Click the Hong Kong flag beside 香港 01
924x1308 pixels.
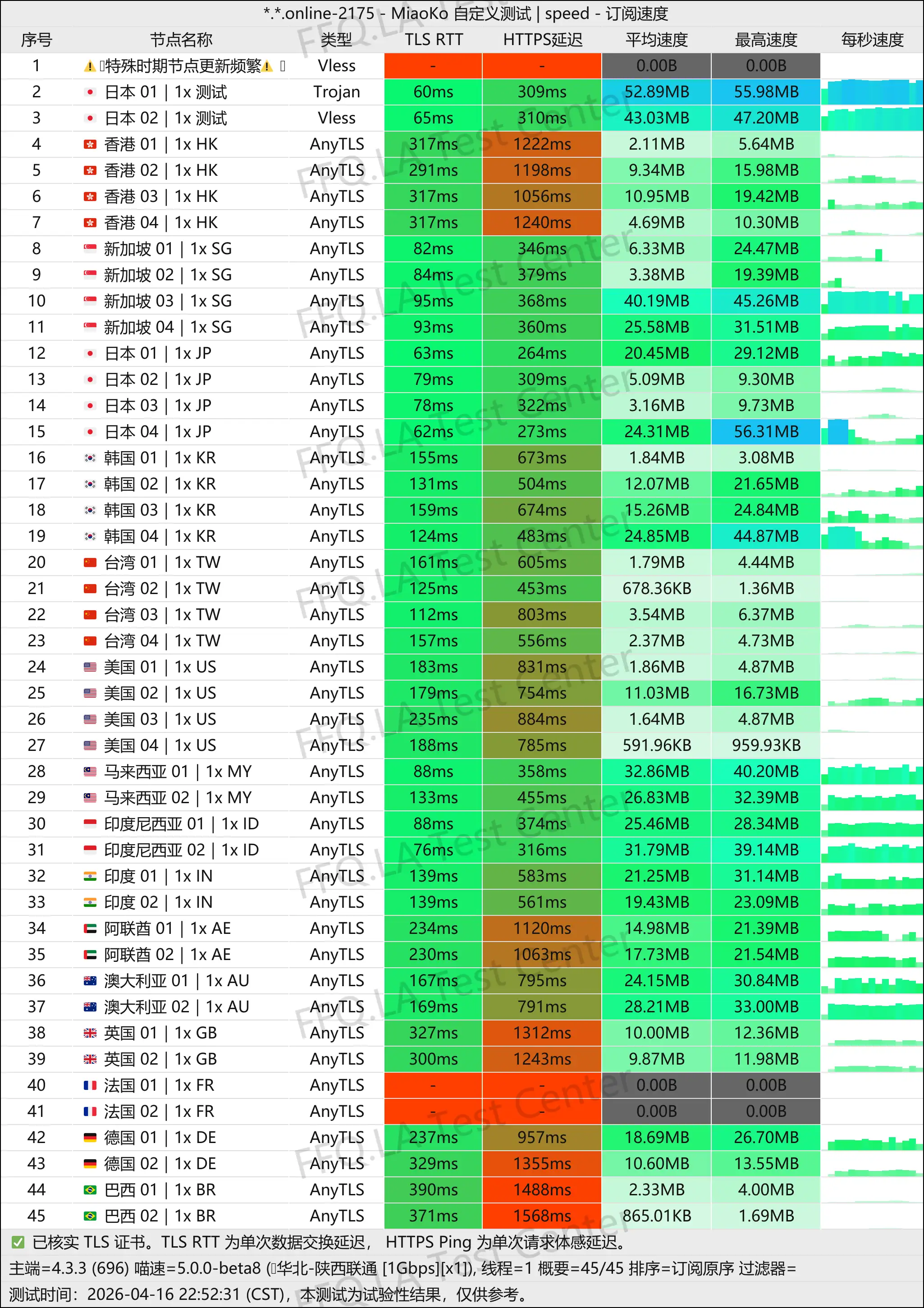tap(89, 144)
